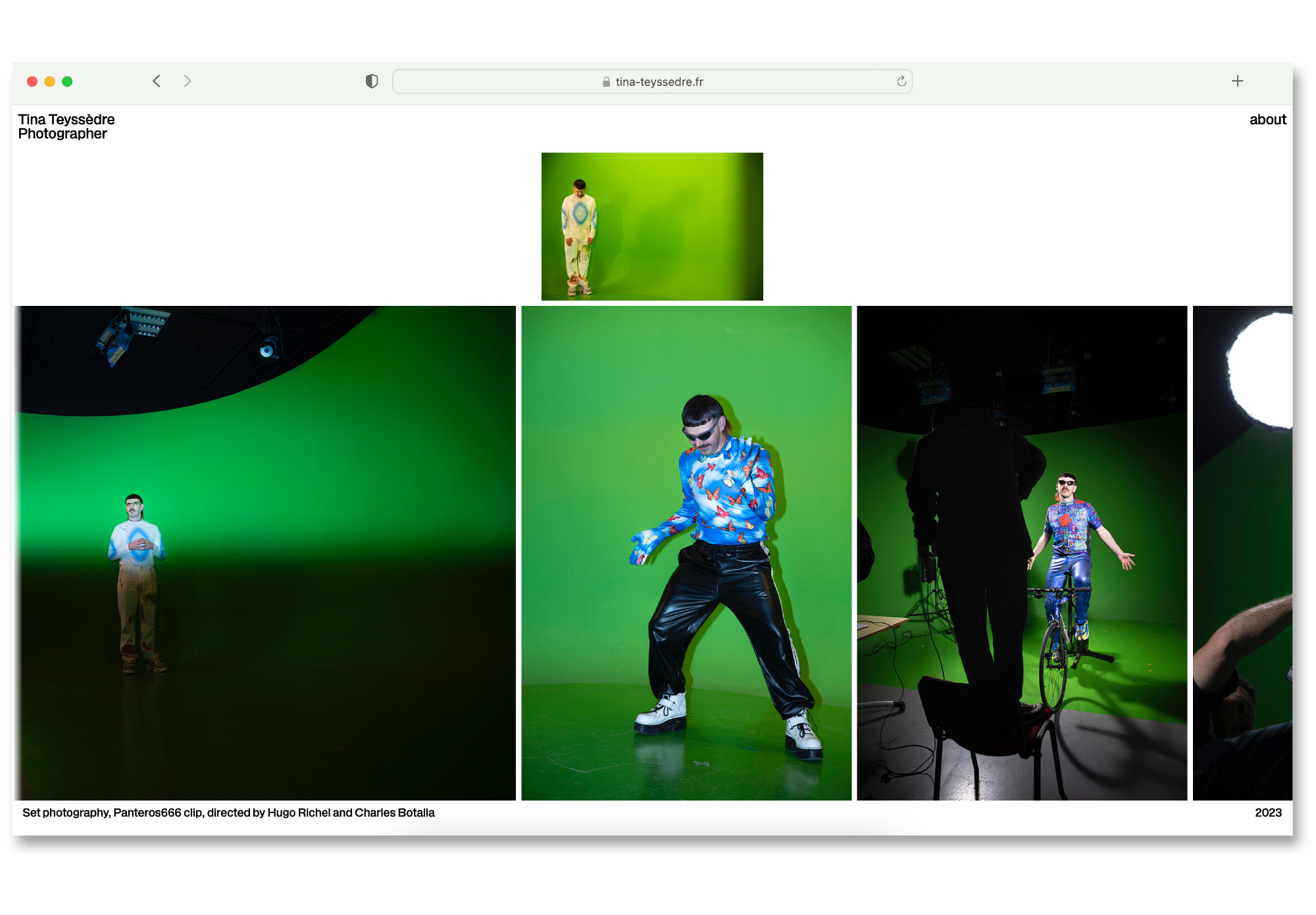Close the window with the red button
The image size is (1316, 915).
coord(32,82)
